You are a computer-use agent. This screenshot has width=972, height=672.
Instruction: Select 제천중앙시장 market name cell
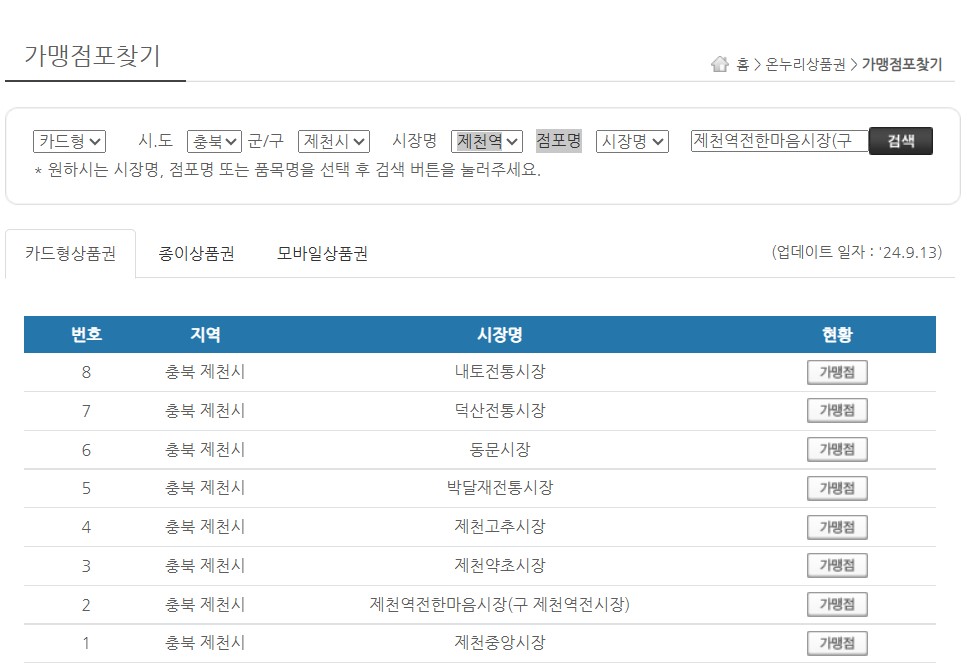[500, 643]
